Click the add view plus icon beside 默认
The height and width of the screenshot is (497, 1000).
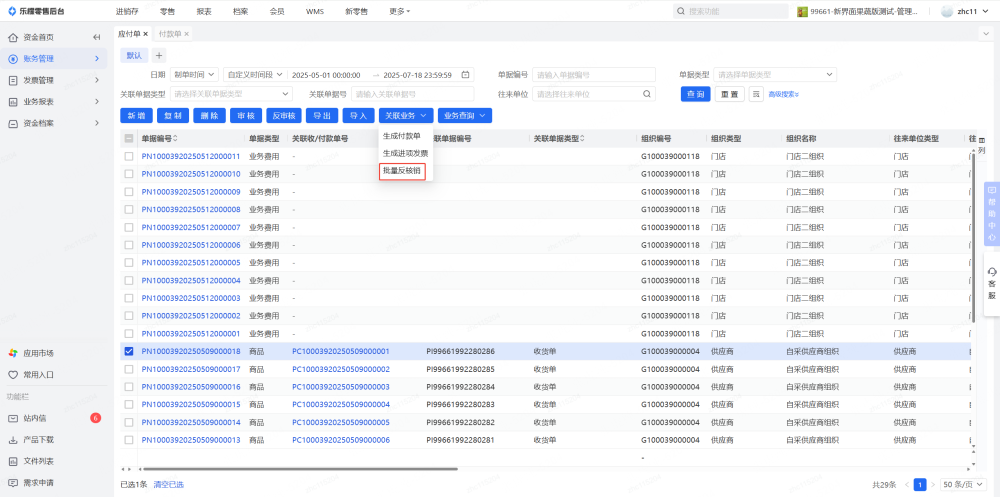[158, 55]
